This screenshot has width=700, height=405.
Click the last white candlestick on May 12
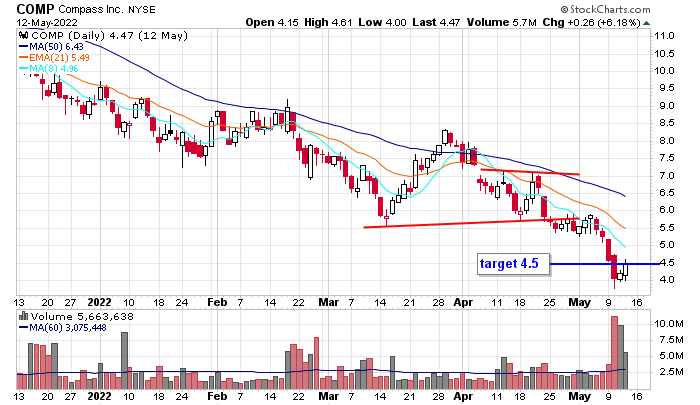pyautogui.click(x=626, y=269)
